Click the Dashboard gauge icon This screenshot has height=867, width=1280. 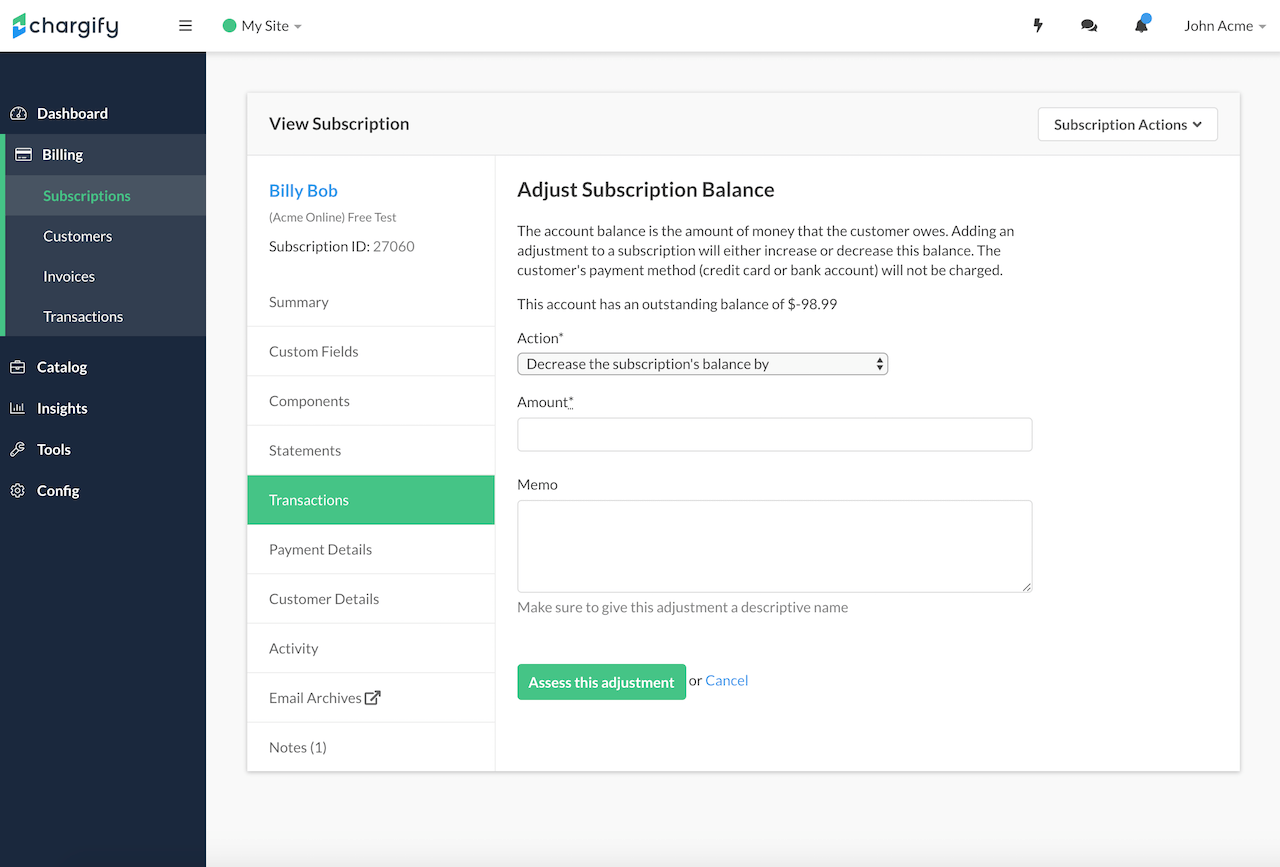[x=18, y=114]
